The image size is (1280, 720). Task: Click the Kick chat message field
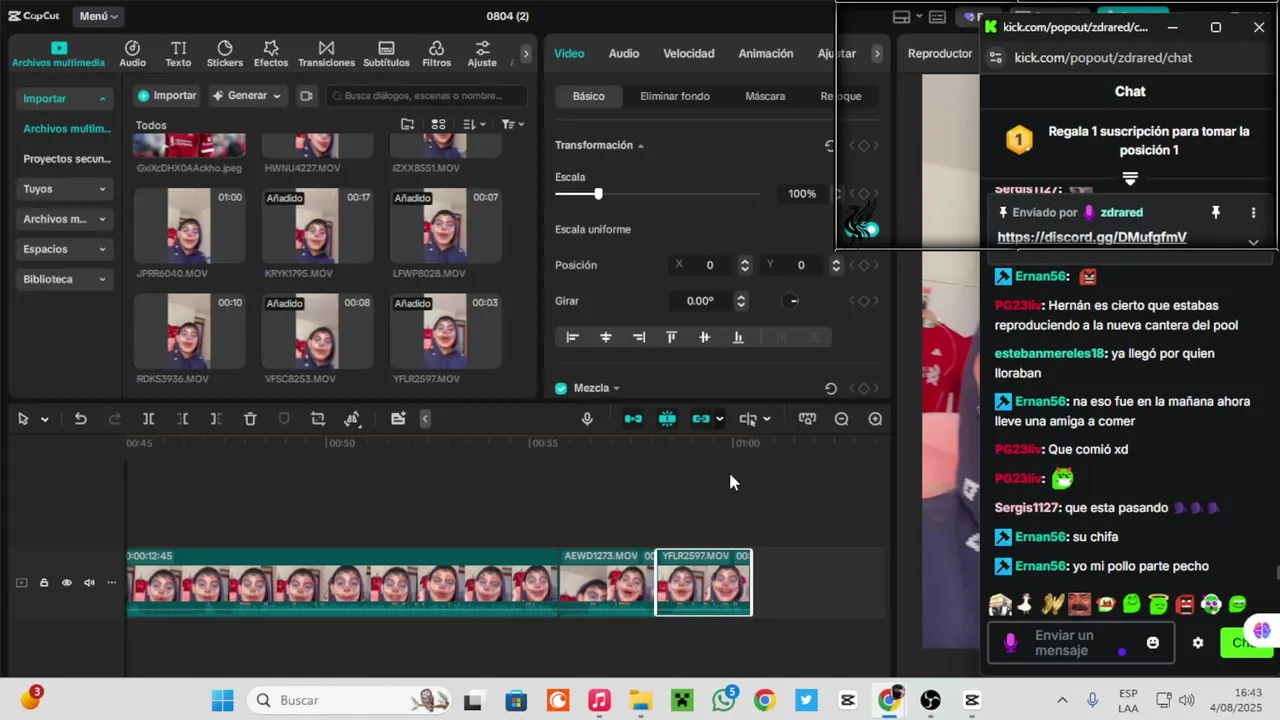[x=1080, y=643]
